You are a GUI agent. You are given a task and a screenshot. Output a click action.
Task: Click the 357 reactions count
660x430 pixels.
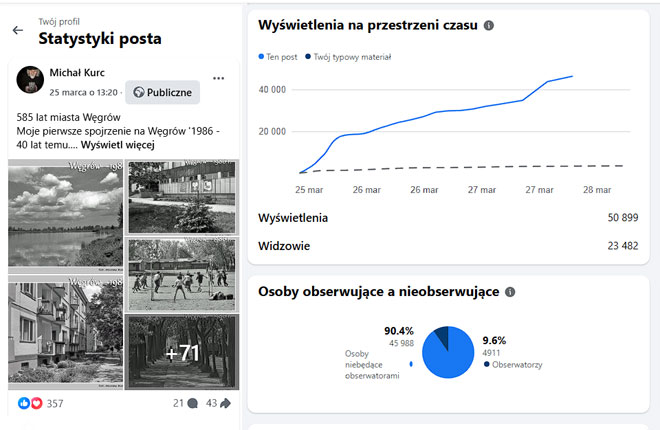click(55, 403)
